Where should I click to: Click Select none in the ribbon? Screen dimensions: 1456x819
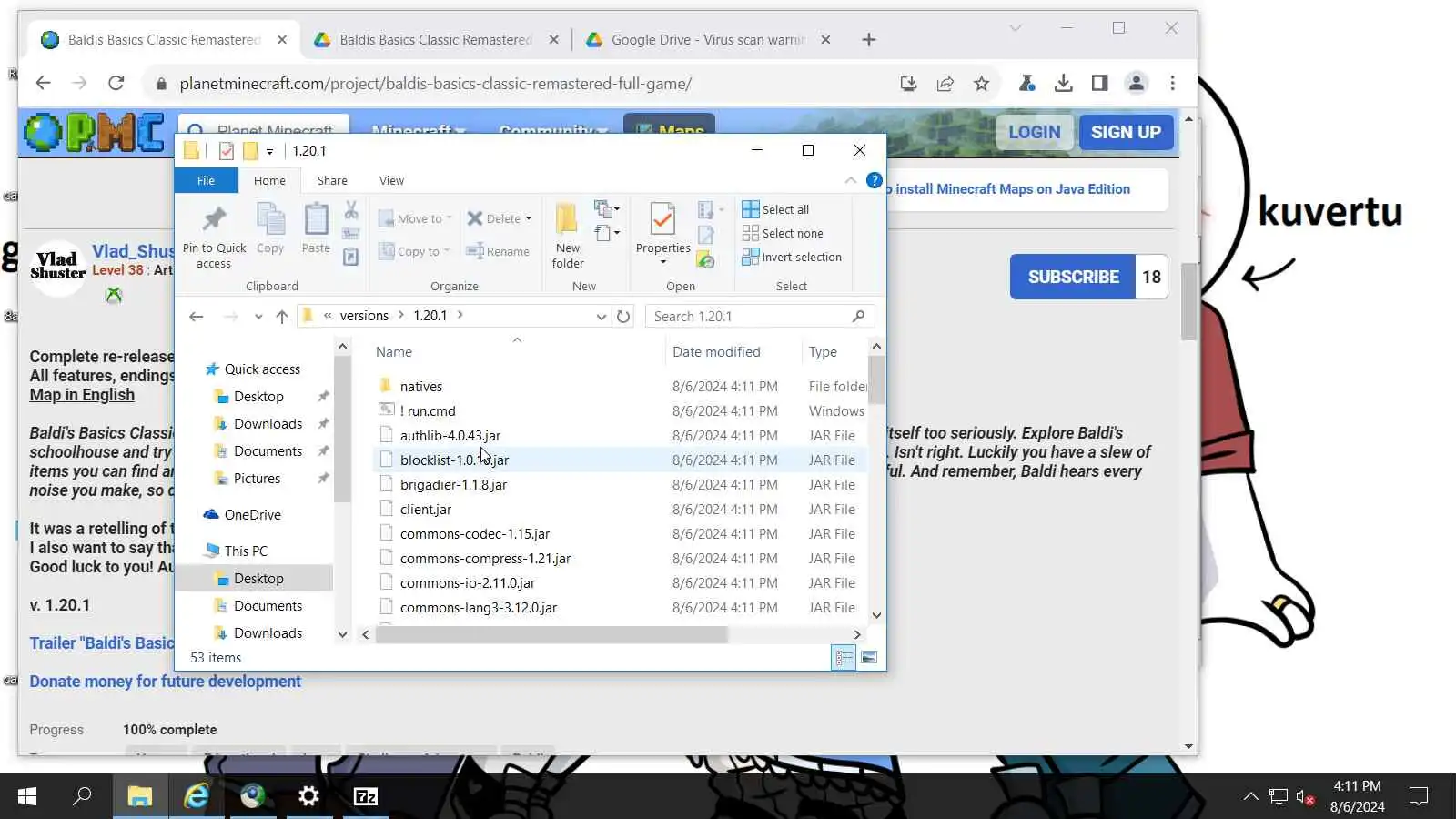(783, 233)
